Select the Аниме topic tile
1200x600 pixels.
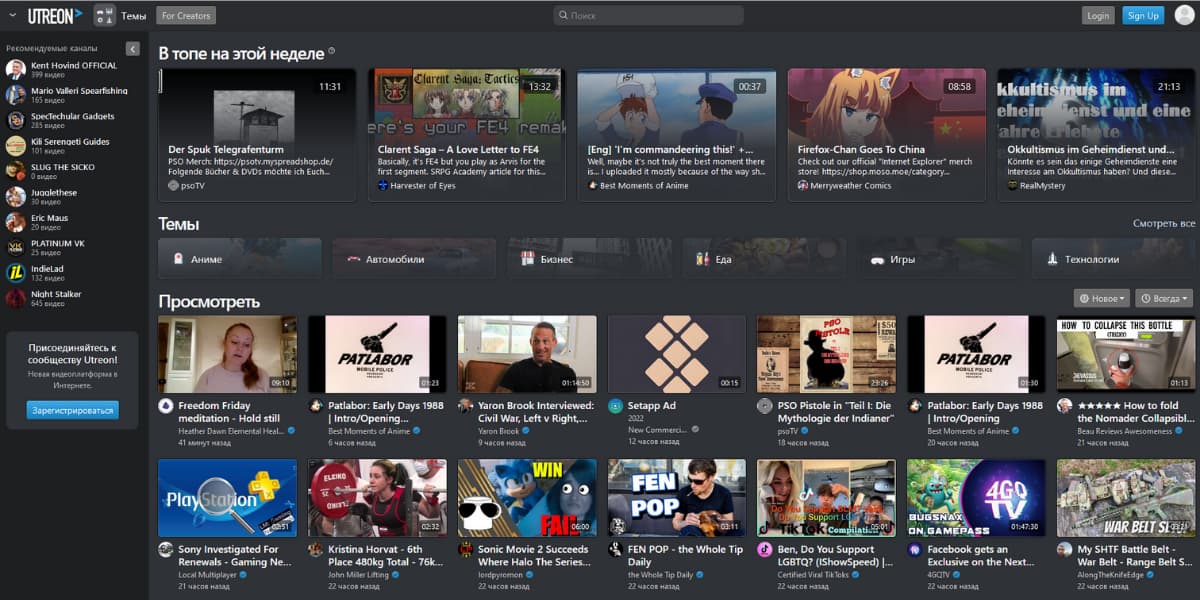[240, 259]
